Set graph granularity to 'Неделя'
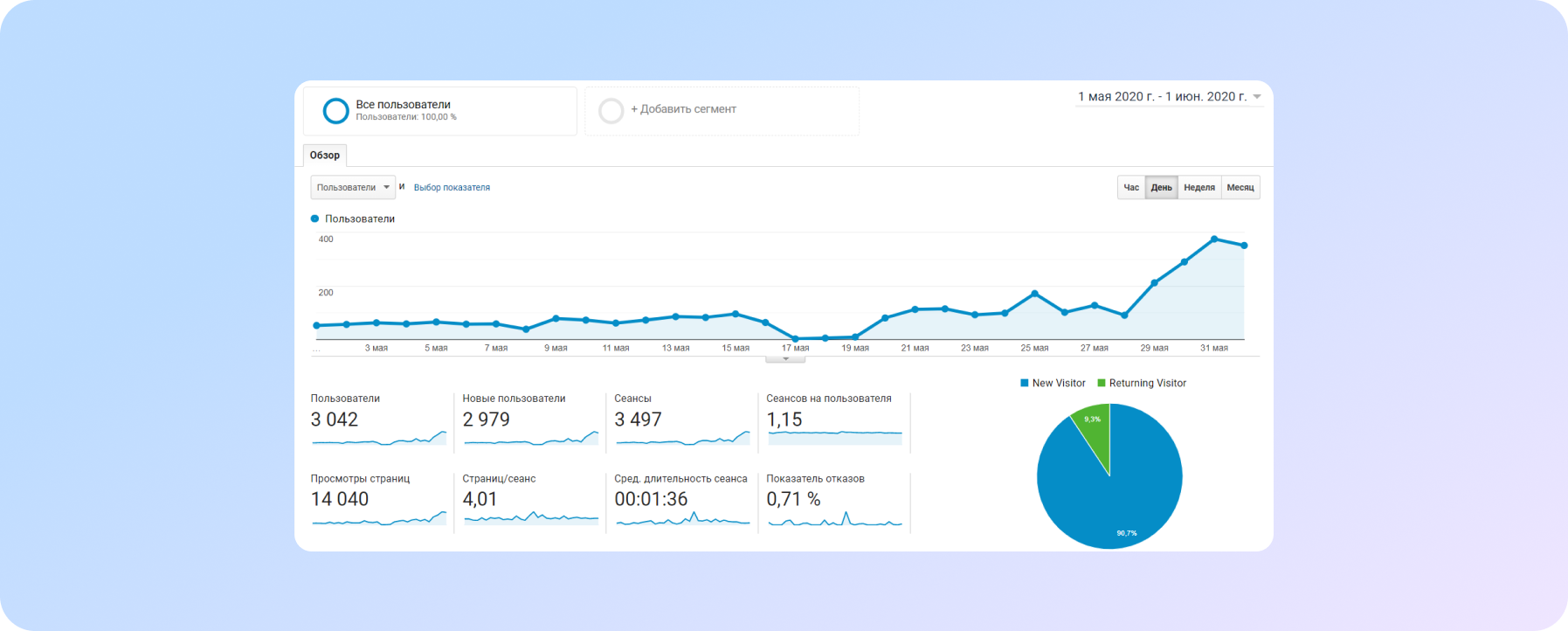This screenshot has width=1568, height=631. 1199,187
